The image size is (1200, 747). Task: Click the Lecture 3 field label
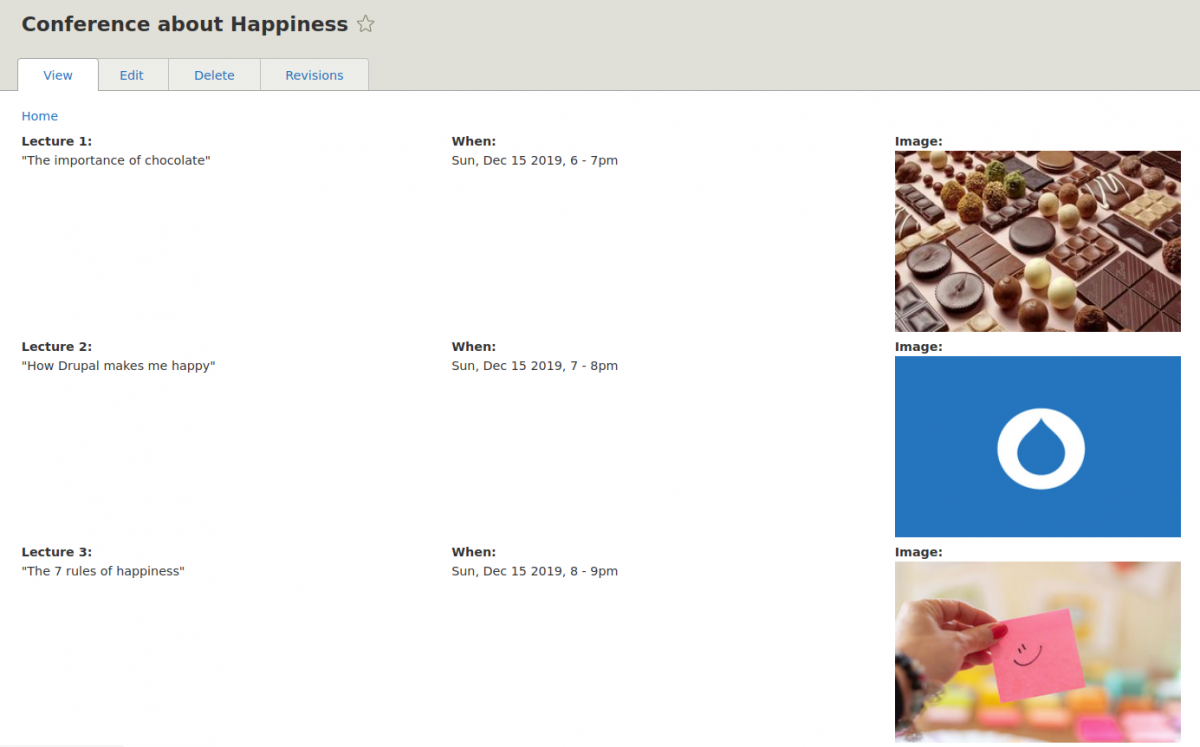pos(57,552)
